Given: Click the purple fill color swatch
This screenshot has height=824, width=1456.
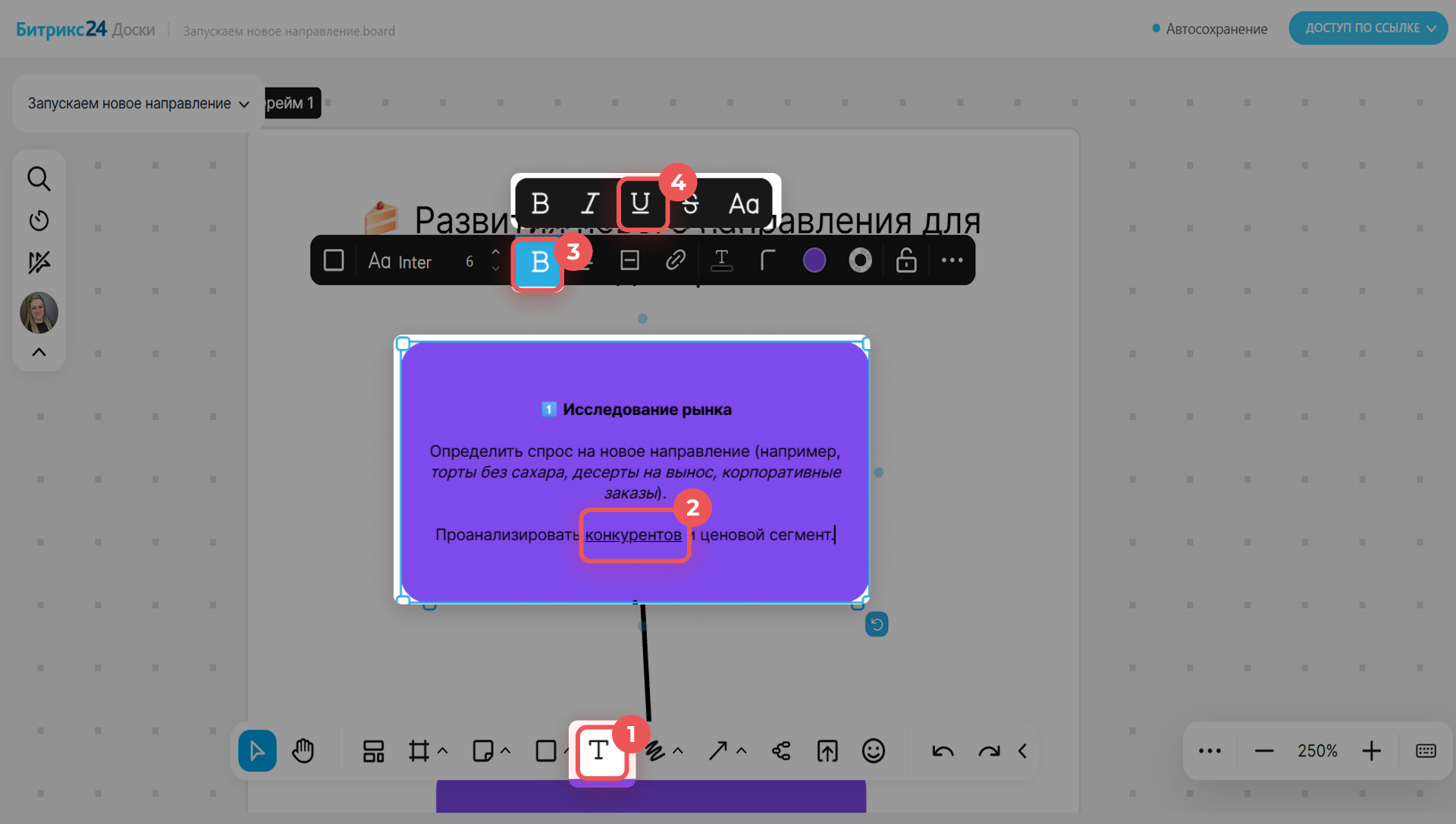Looking at the screenshot, I should click(x=814, y=261).
